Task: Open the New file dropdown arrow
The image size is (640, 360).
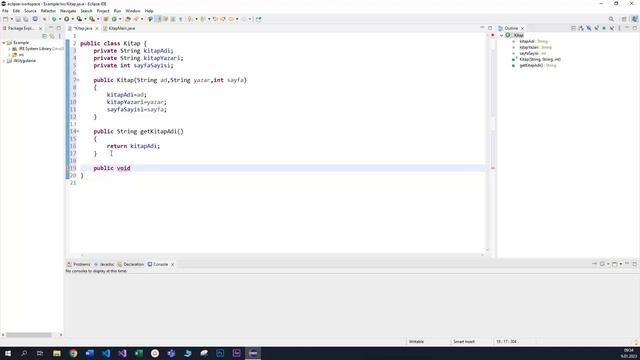Action: tap(12, 19)
